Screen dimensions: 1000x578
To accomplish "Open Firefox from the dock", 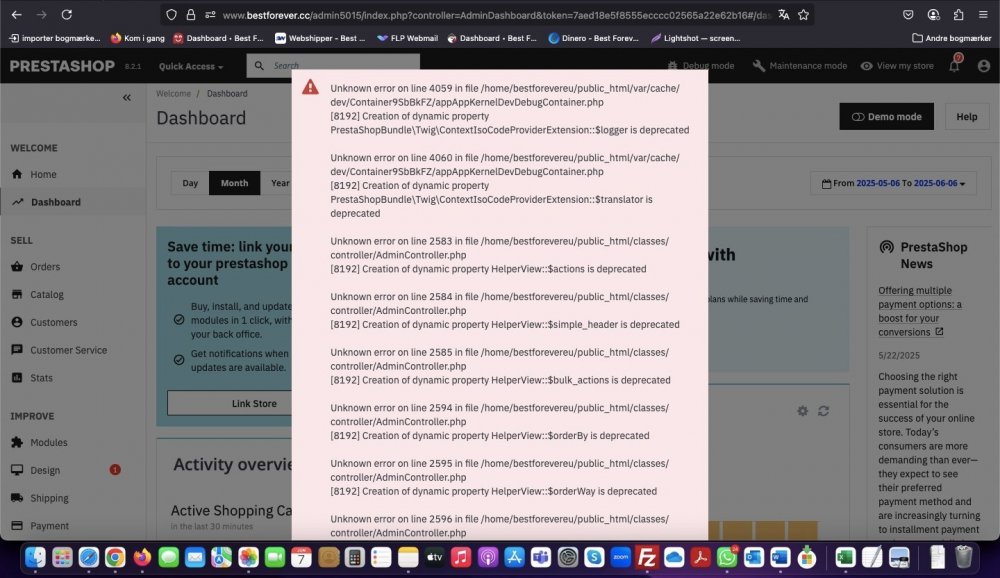I will pos(142,557).
